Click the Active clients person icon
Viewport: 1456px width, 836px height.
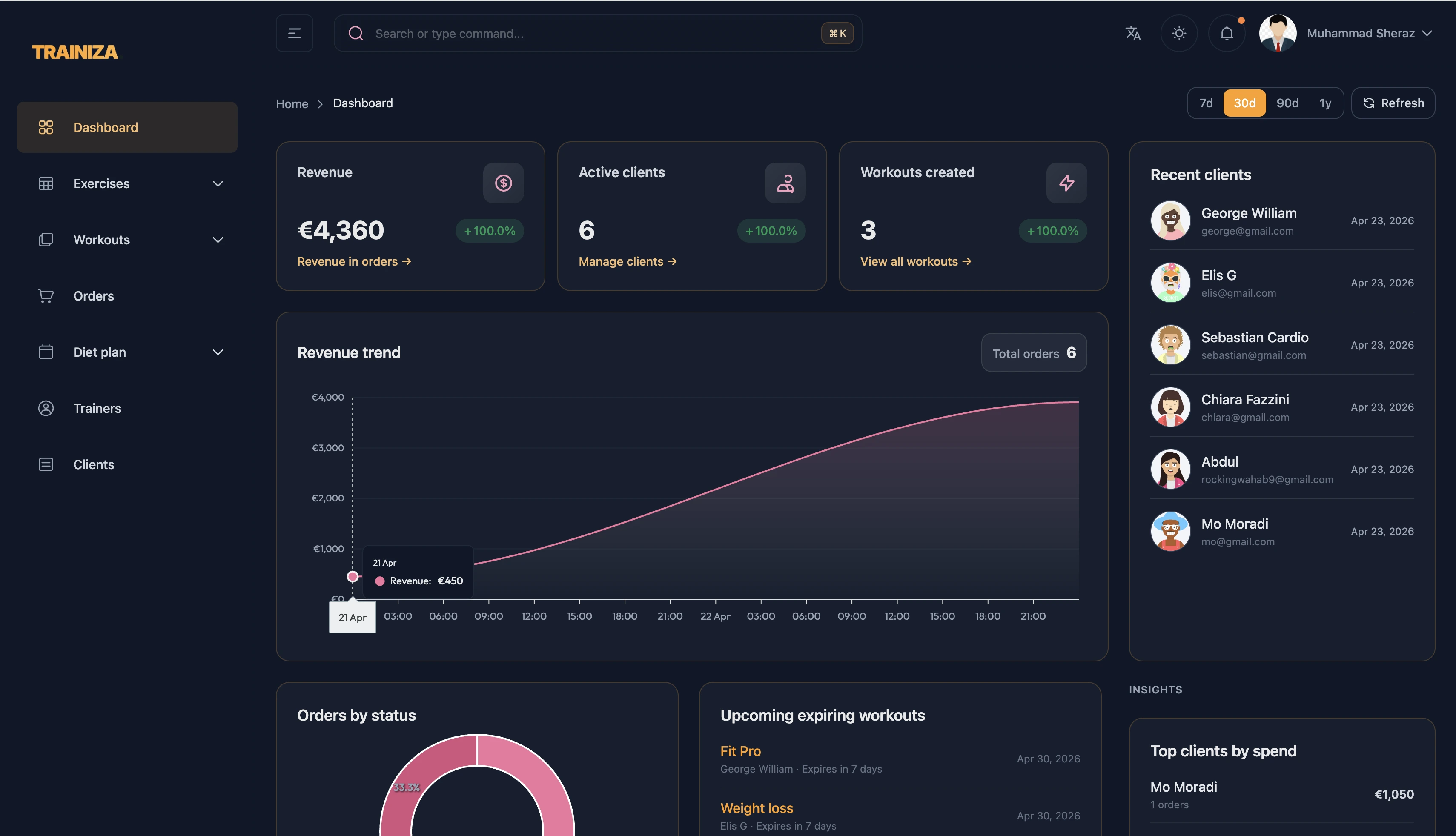click(x=785, y=183)
